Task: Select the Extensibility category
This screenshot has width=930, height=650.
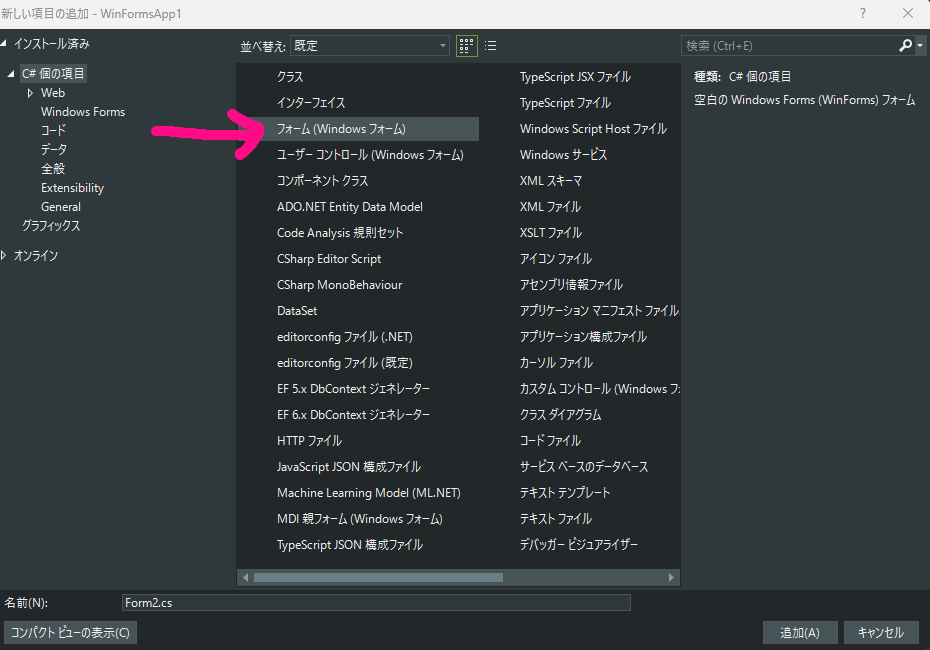Action: pyautogui.click(x=72, y=188)
